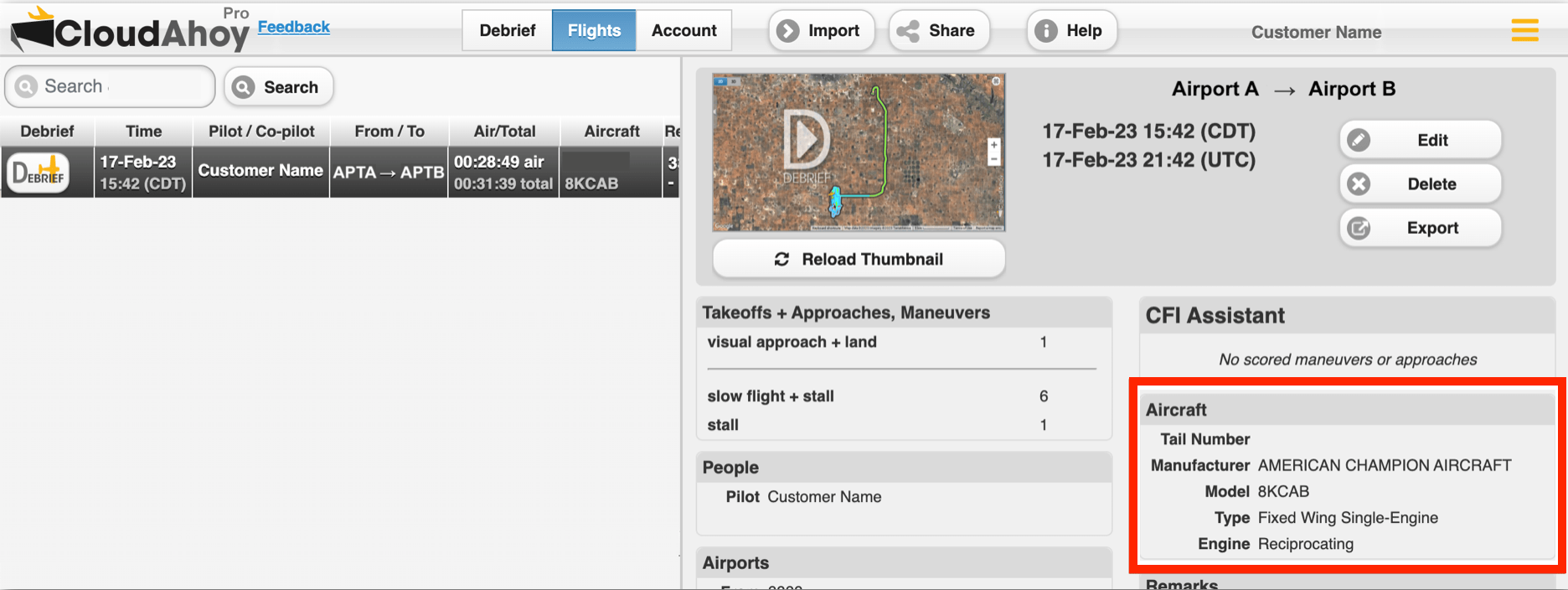Sort by Time column header
Image resolution: width=1568 pixels, height=590 pixels.
143,132
